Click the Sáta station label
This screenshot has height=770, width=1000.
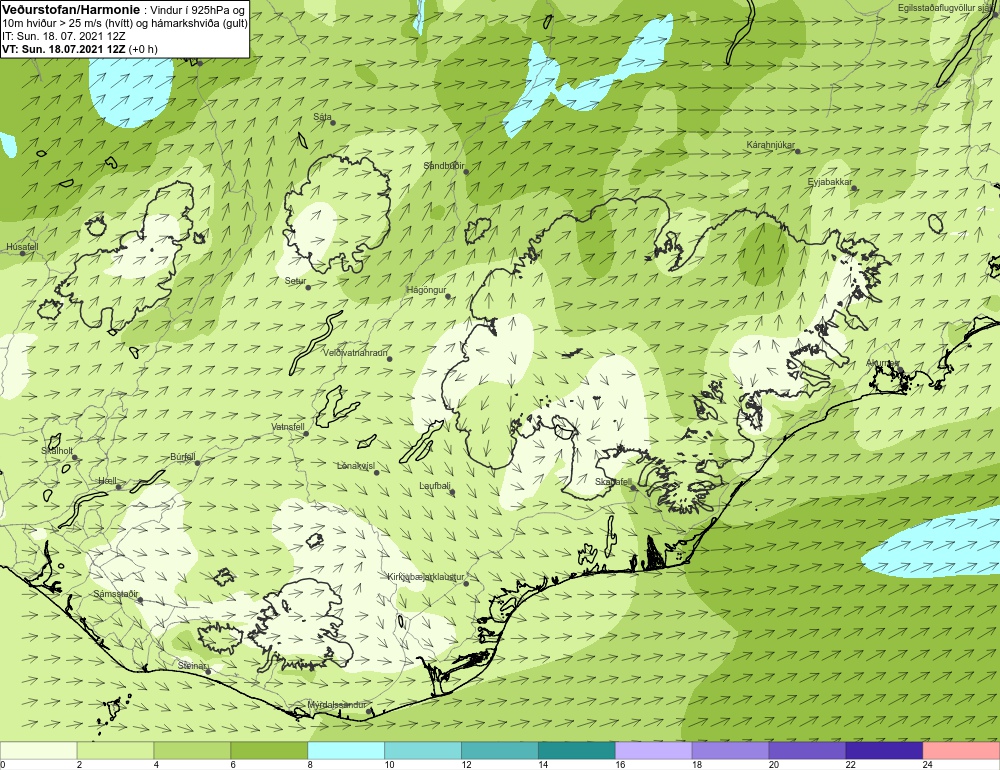(x=322, y=117)
